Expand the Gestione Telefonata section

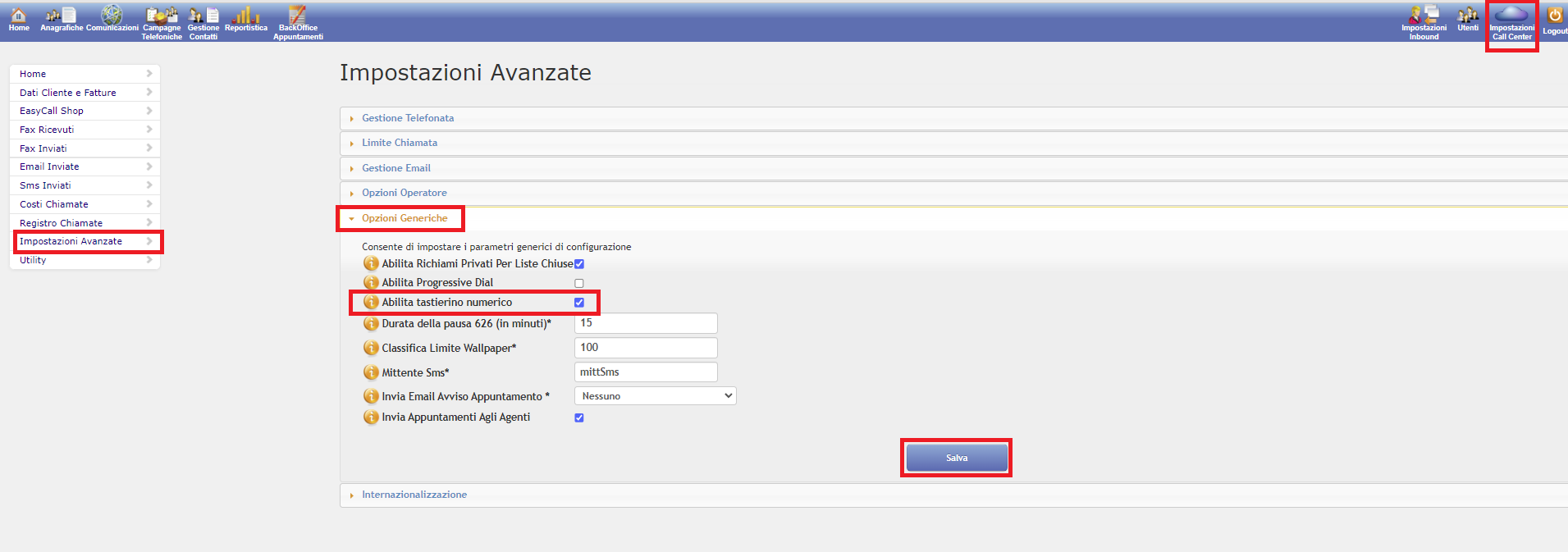coord(408,118)
